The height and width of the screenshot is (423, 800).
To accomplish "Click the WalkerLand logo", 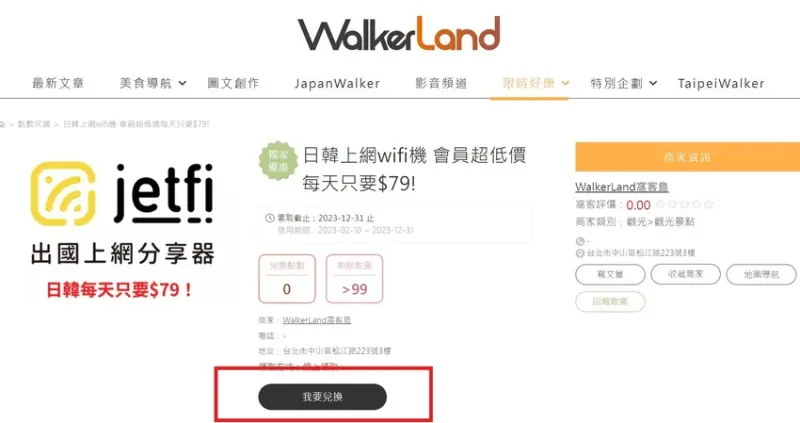I will point(399,34).
